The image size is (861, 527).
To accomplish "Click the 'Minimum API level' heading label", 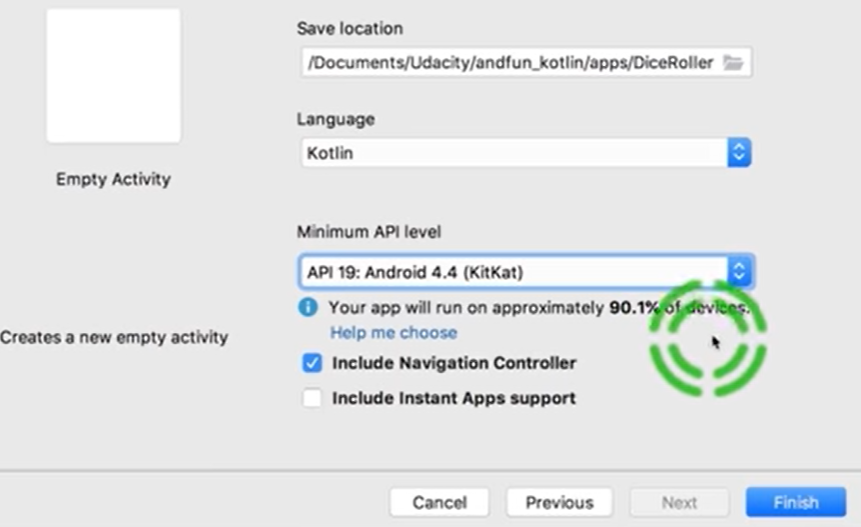I will coord(368,232).
